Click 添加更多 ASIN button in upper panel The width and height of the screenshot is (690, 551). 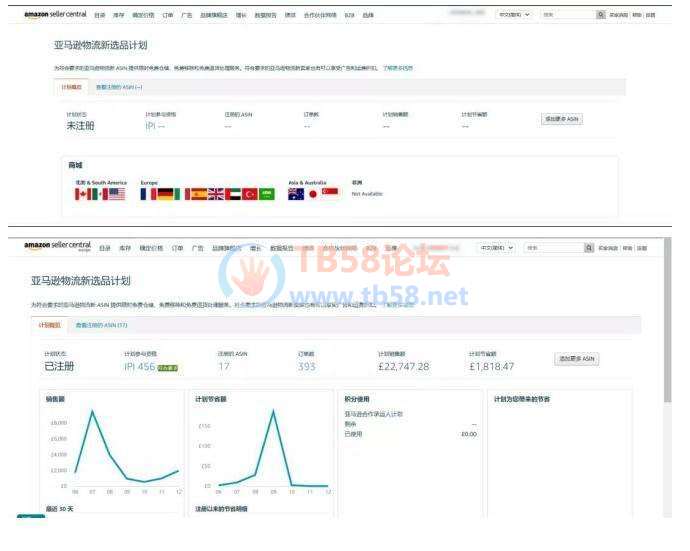click(561, 119)
